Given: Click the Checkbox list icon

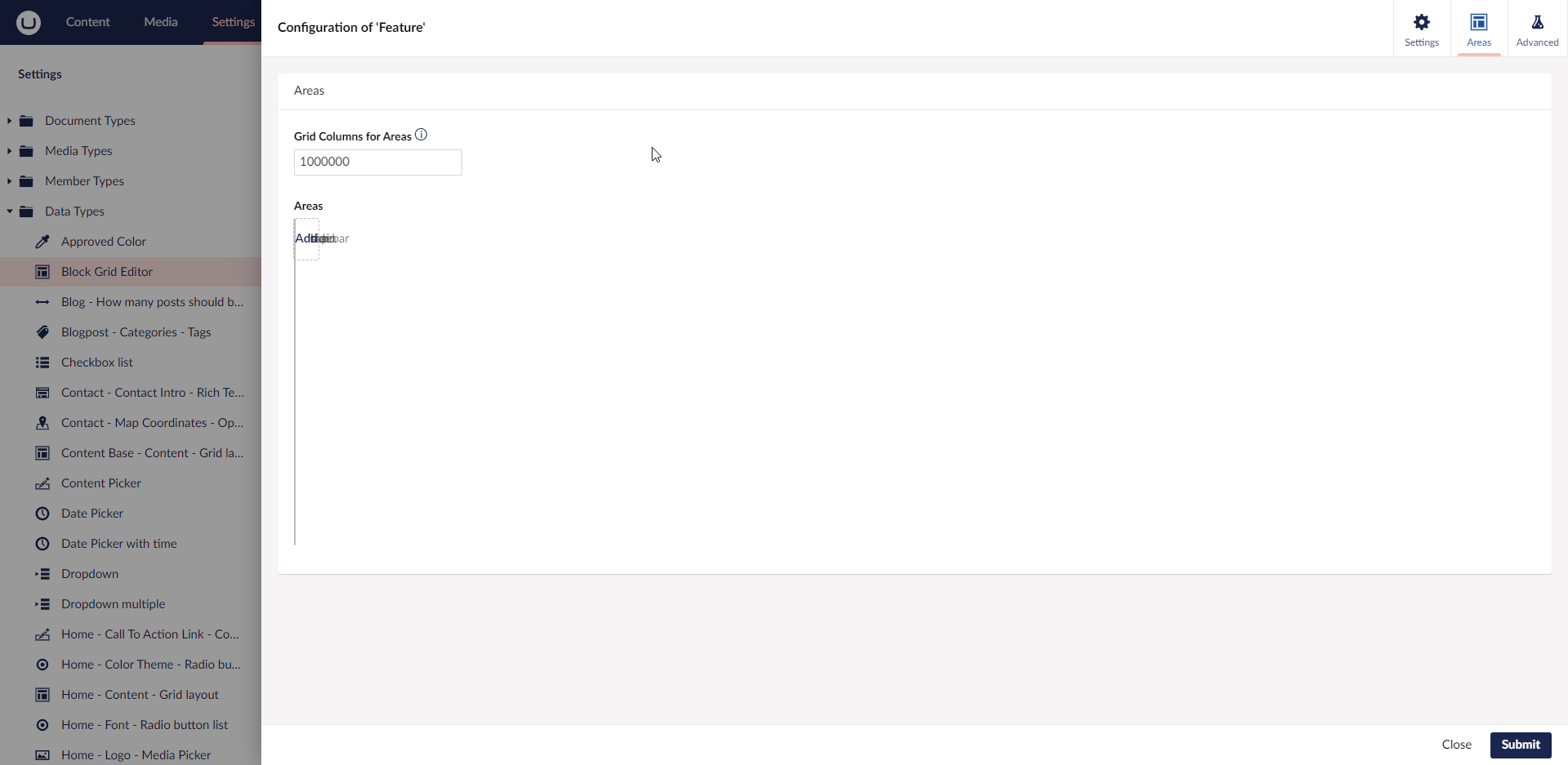Looking at the screenshot, I should tap(42, 362).
